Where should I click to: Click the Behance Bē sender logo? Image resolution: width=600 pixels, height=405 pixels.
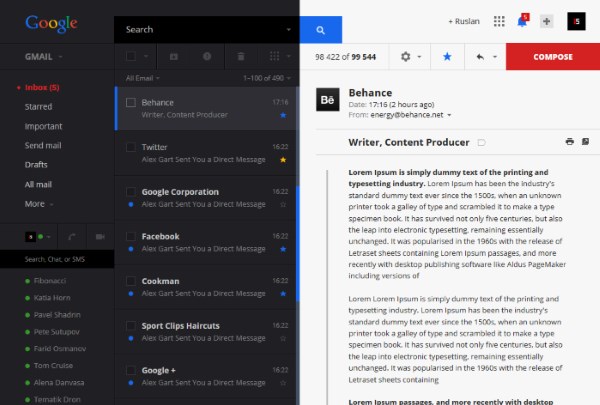[328, 100]
